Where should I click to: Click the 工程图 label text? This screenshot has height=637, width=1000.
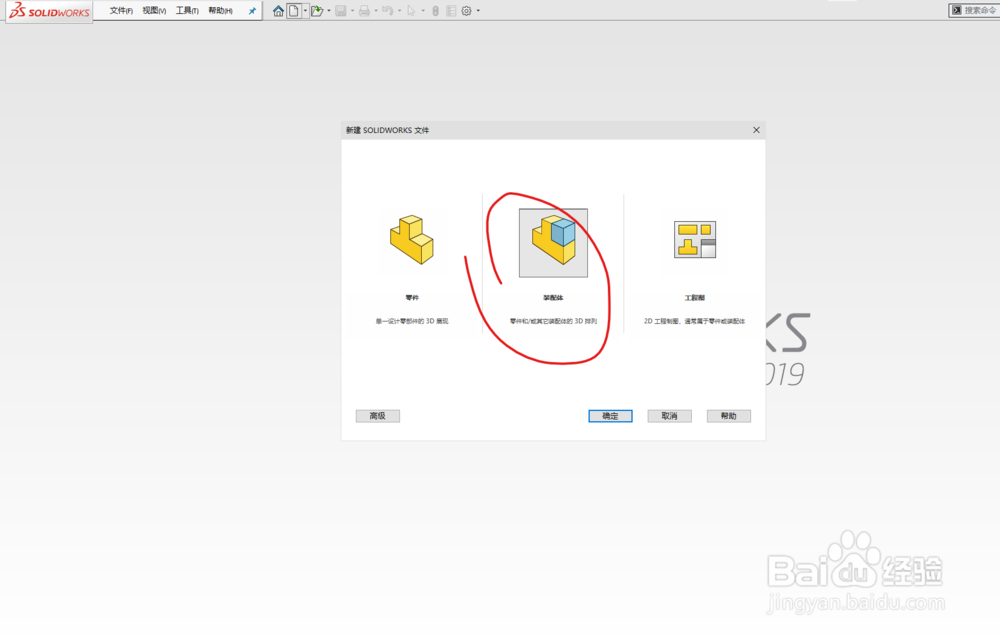click(695, 298)
